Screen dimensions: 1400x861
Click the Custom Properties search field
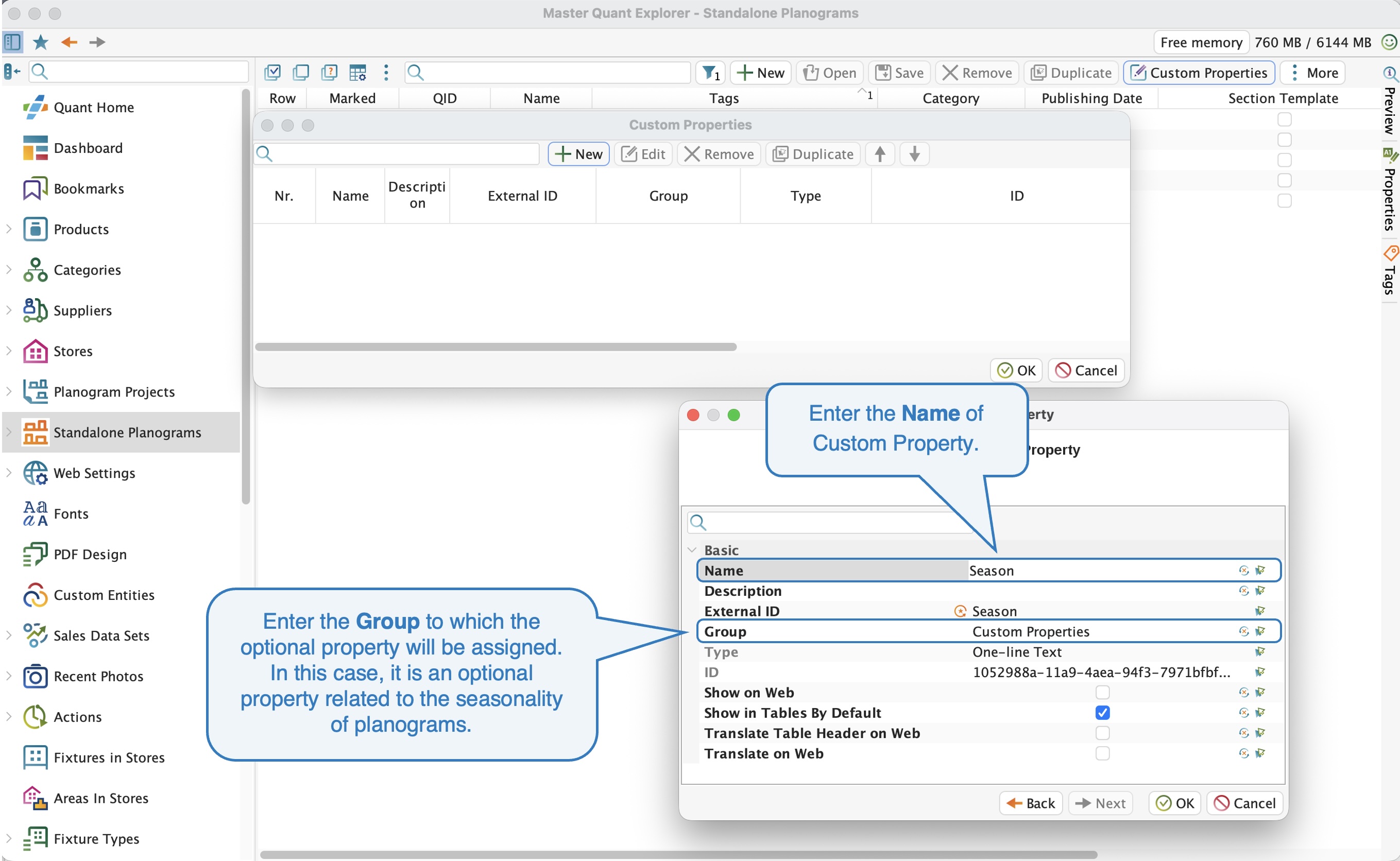coord(397,154)
